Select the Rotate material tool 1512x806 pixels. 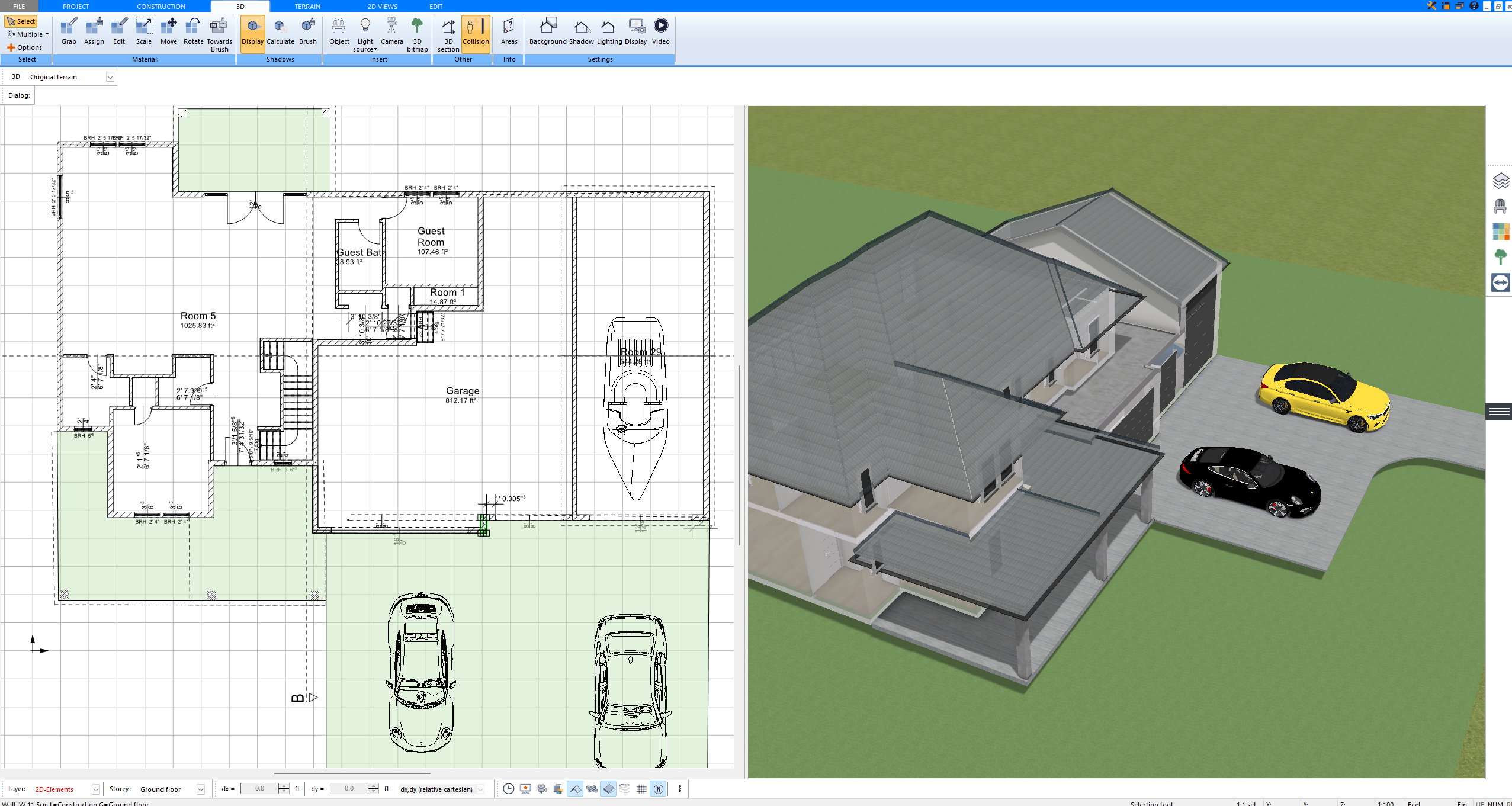193,31
